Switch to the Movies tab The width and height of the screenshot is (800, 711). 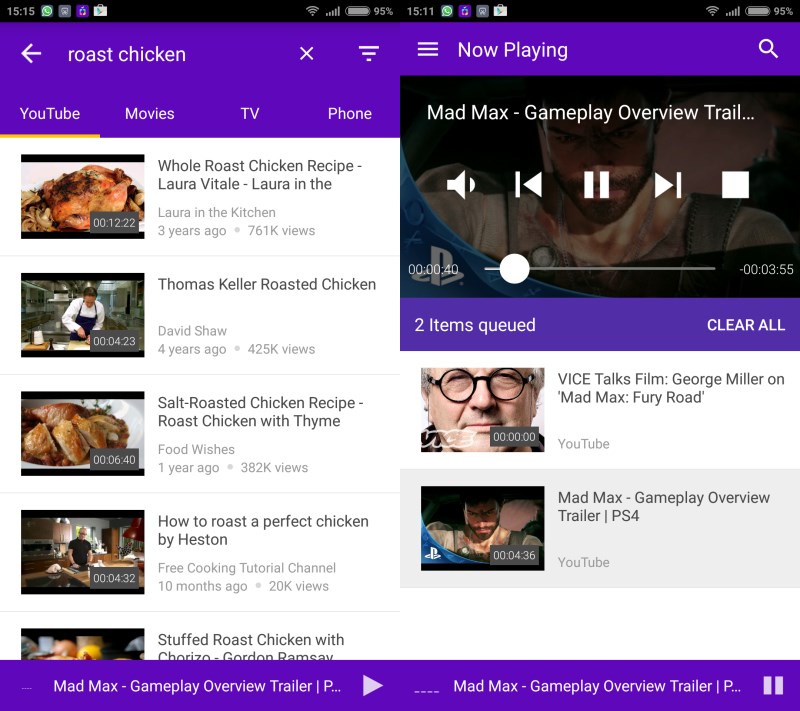click(149, 114)
